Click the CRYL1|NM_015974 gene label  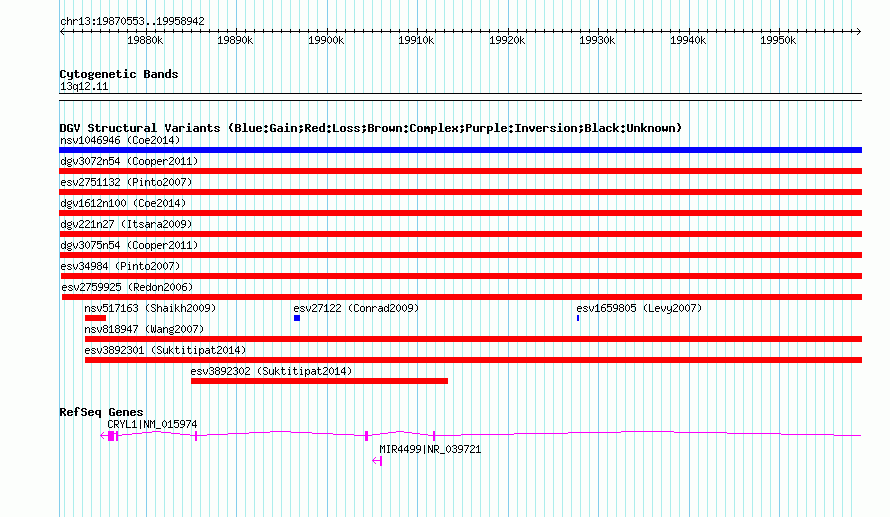coord(152,424)
